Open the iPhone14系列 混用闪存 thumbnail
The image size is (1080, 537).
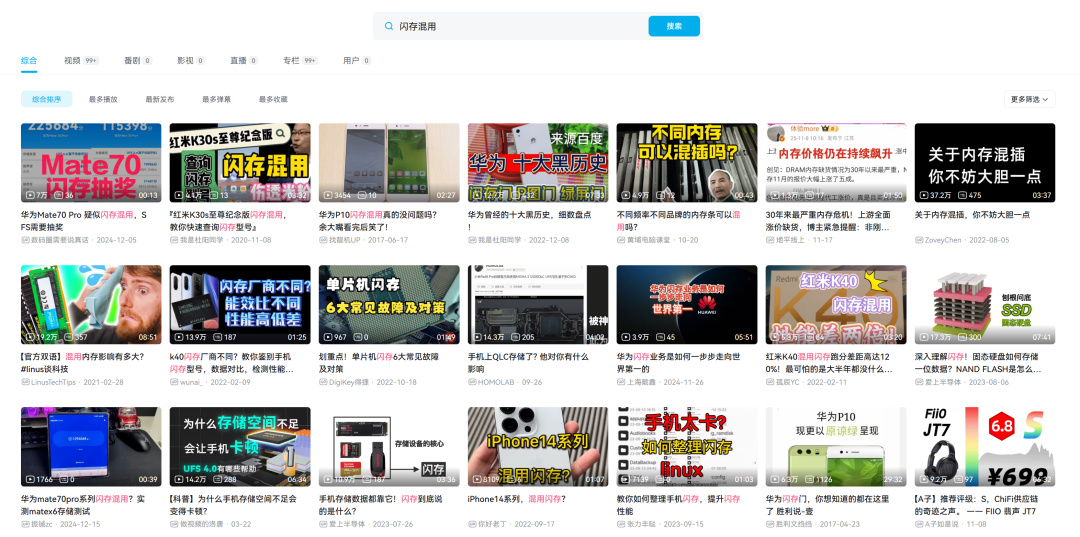(538, 446)
